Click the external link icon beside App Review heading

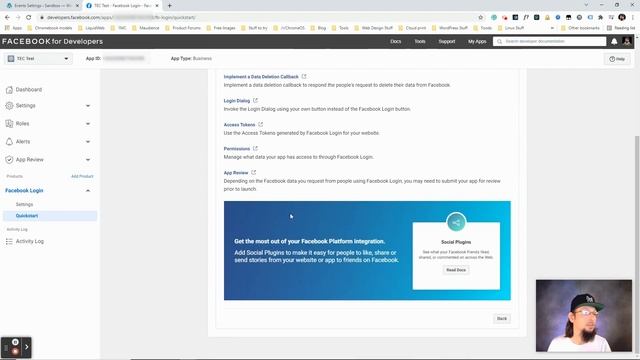pos(253,173)
